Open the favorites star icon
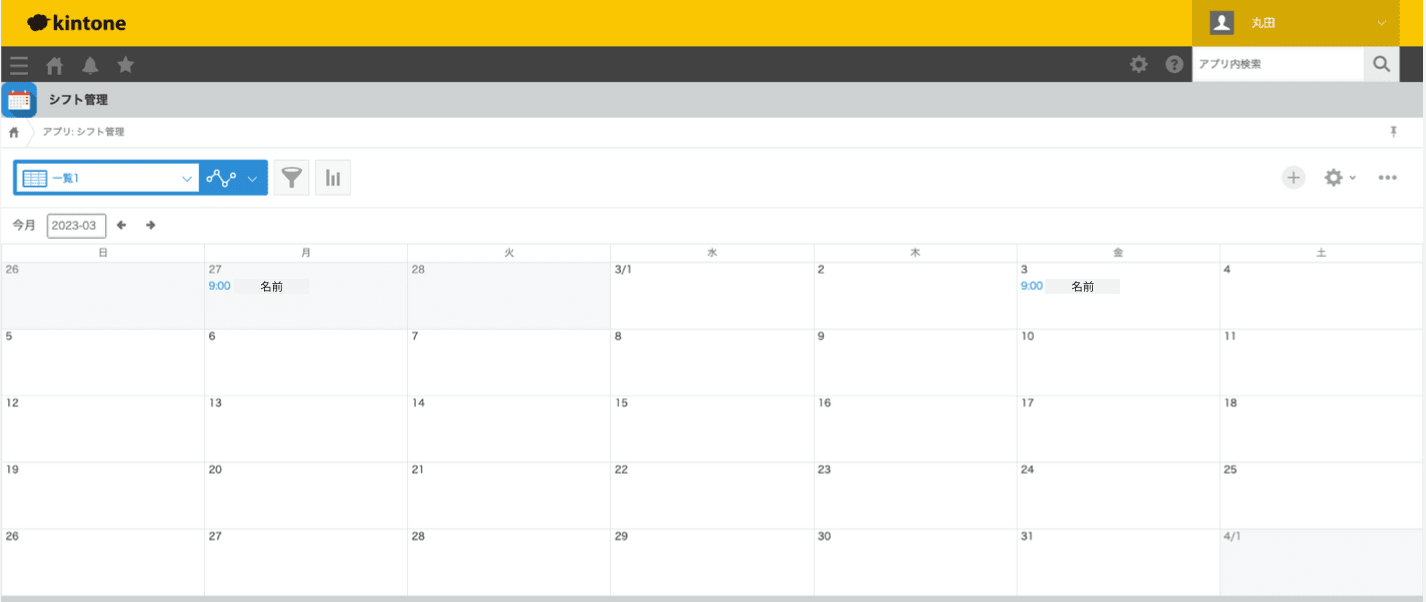Screen dimensions: 1426x602 pyautogui.click(x=126, y=65)
